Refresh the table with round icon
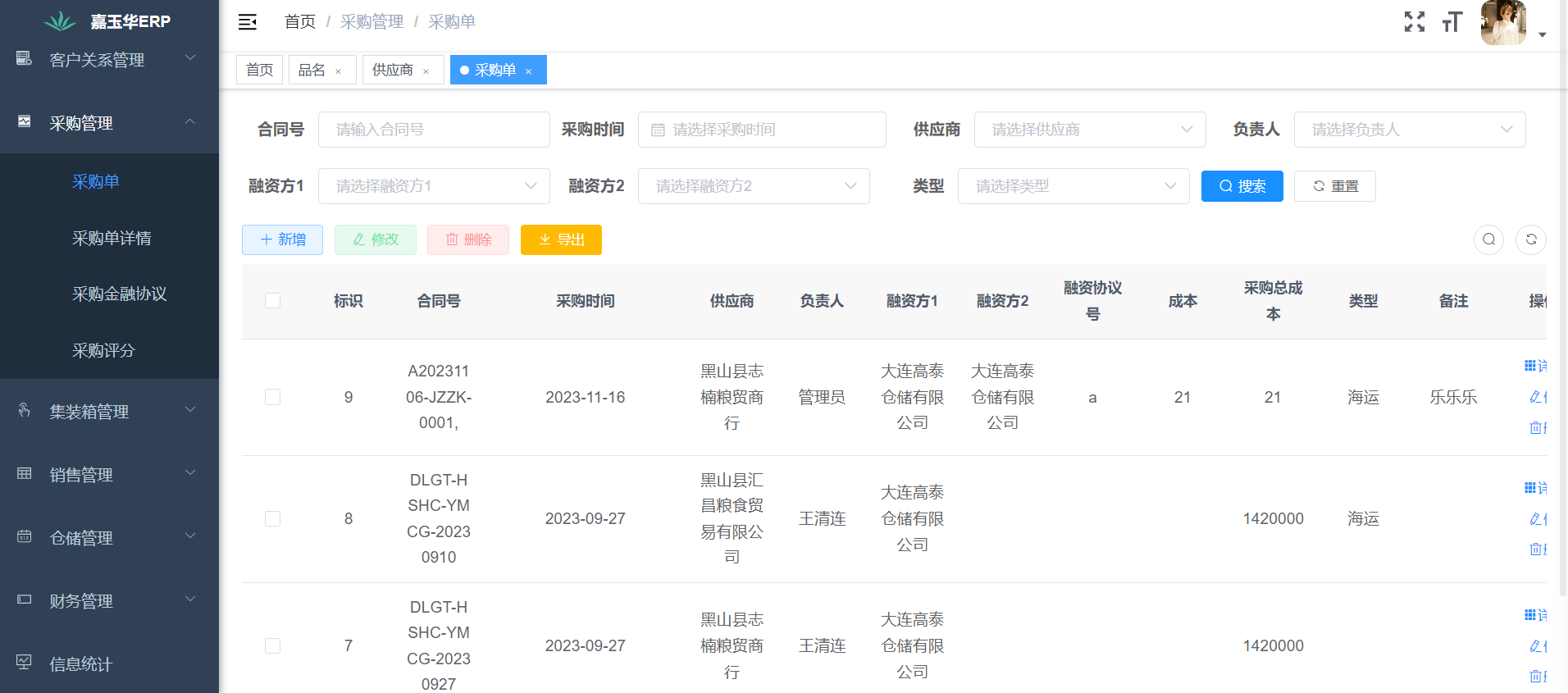The image size is (1568, 693). click(x=1530, y=239)
